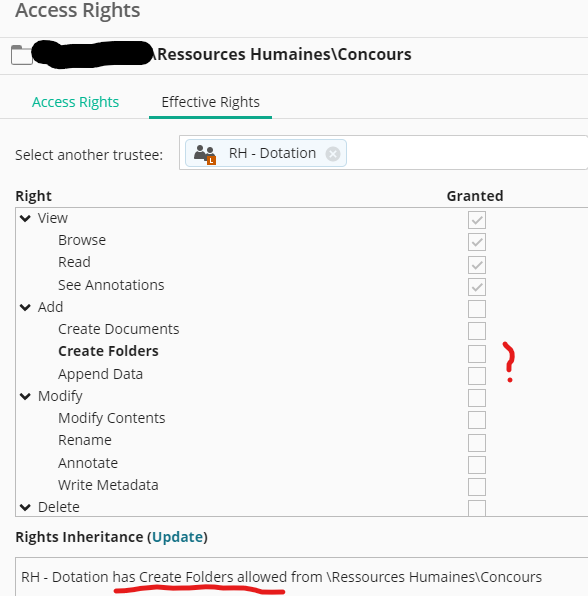Collapse the Modify rights group
The height and width of the screenshot is (596, 588).
click(x=25, y=396)
